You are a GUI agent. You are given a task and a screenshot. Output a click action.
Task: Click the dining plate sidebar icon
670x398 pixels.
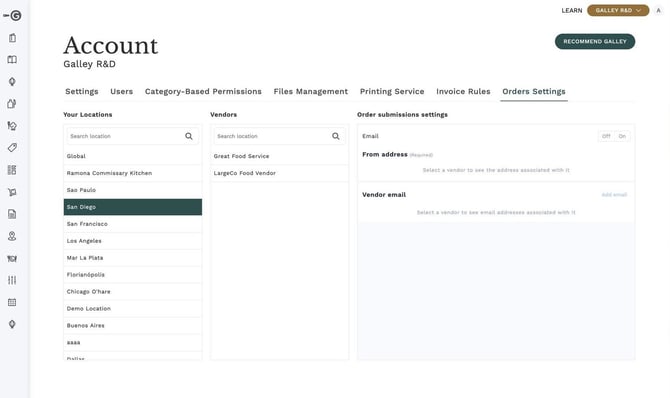[12, 258]
